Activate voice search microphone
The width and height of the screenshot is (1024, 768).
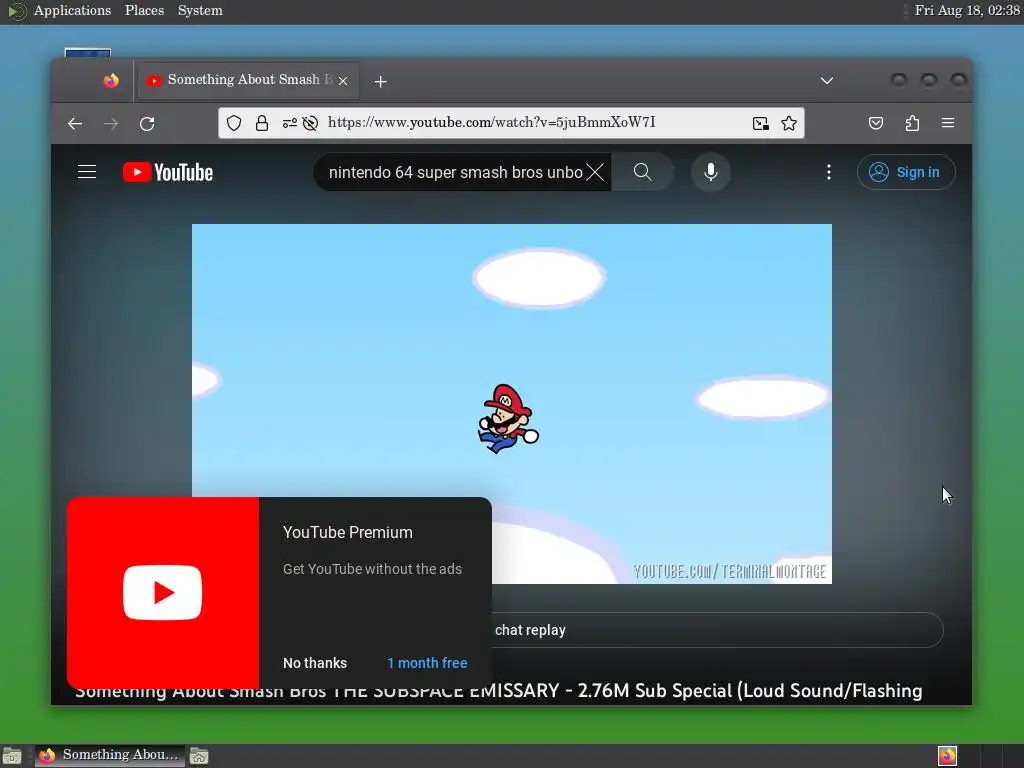[711, 172]
